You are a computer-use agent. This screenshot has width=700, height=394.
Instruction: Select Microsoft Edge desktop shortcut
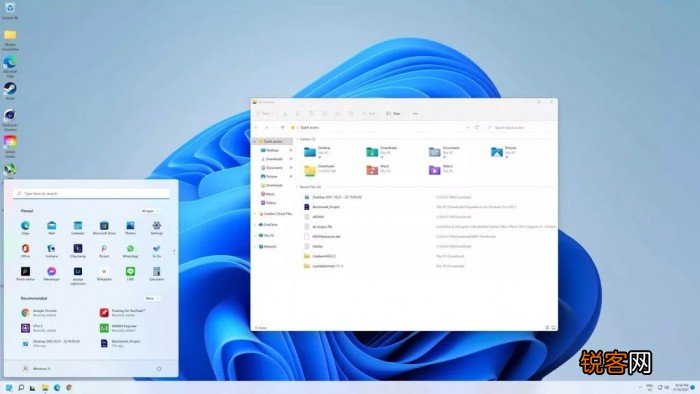10,66
